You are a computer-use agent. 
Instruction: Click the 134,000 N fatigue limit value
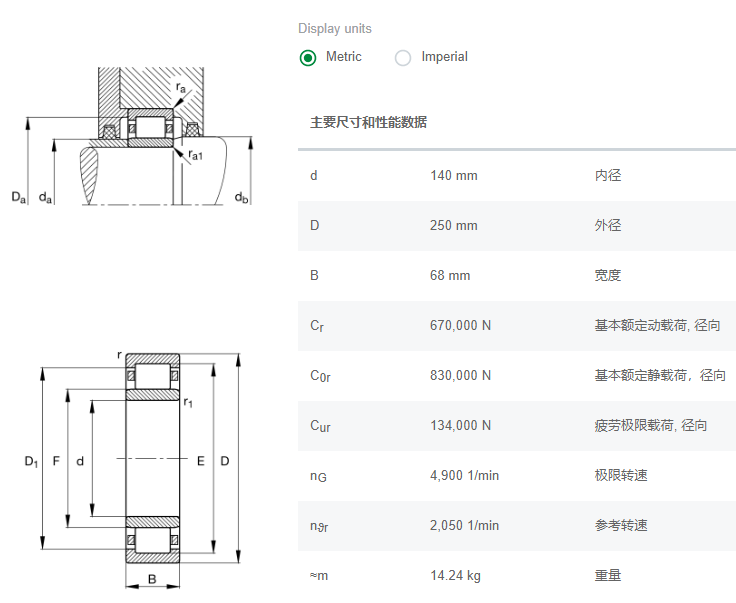(x=460, y=426)
